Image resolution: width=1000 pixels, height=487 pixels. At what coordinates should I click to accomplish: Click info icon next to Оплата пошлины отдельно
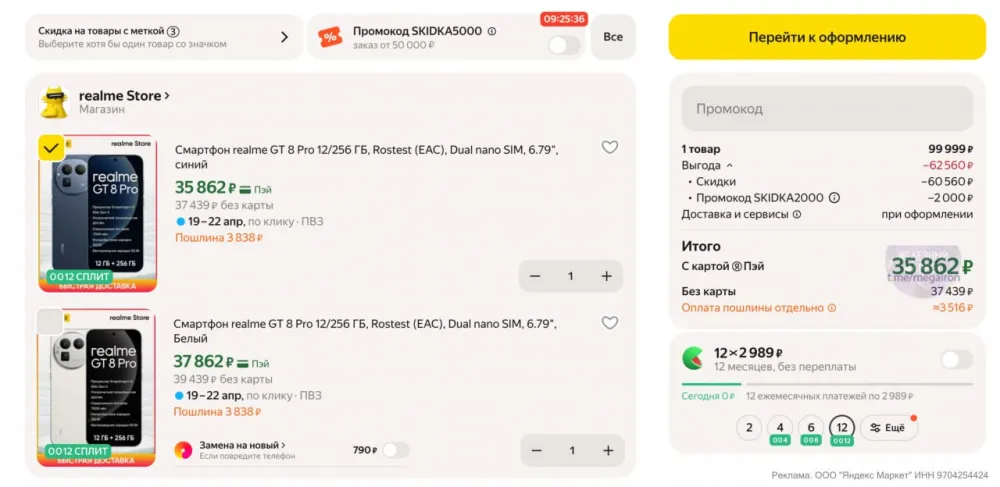[x=831, y=308]
